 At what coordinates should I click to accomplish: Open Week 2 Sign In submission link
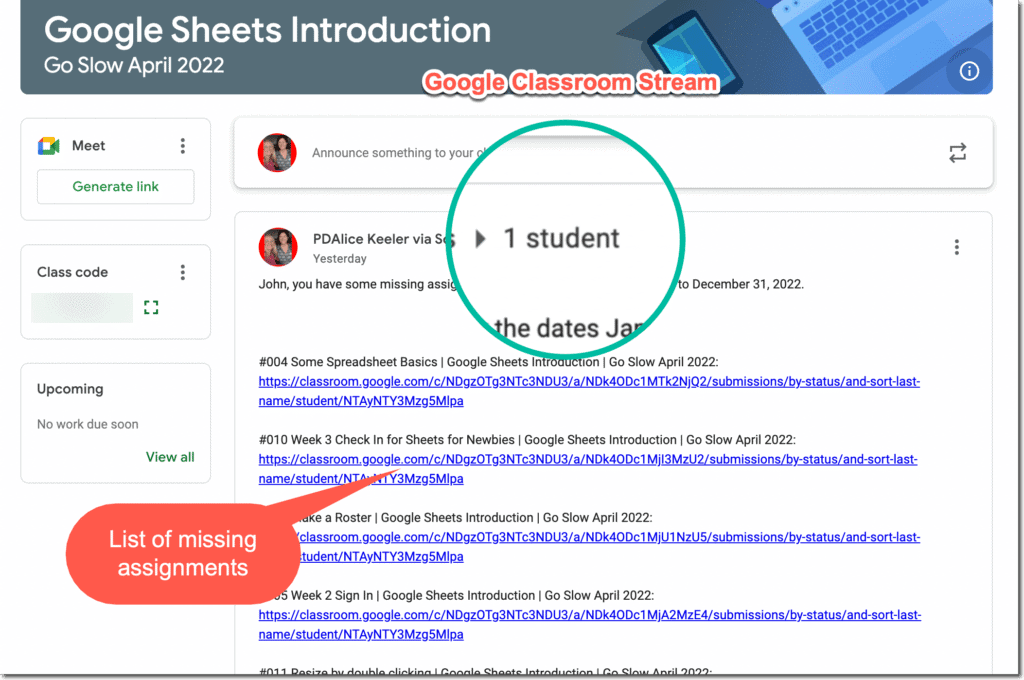[x=590, y=624]
